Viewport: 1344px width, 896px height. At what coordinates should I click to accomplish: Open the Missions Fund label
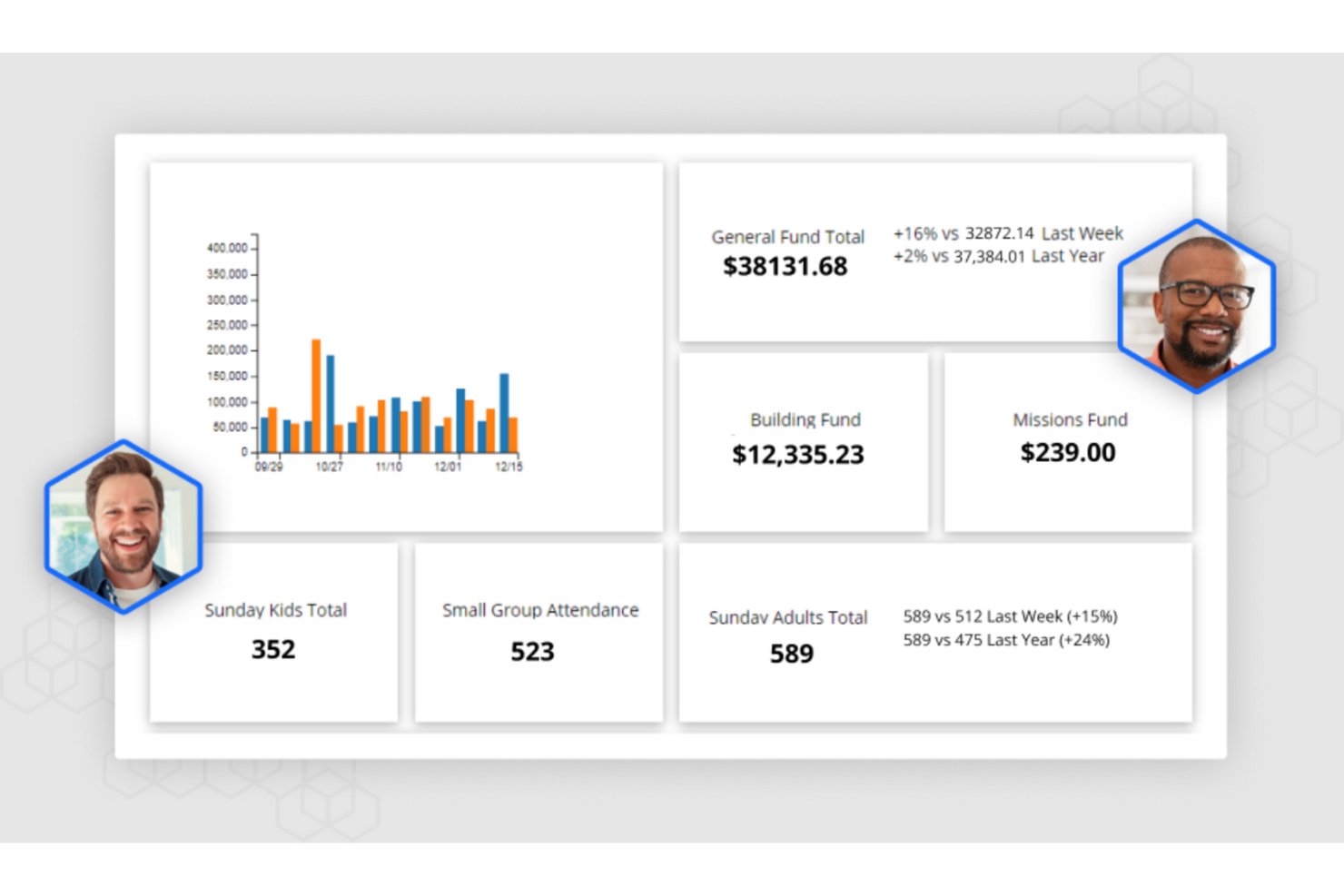click(1070, 419)
